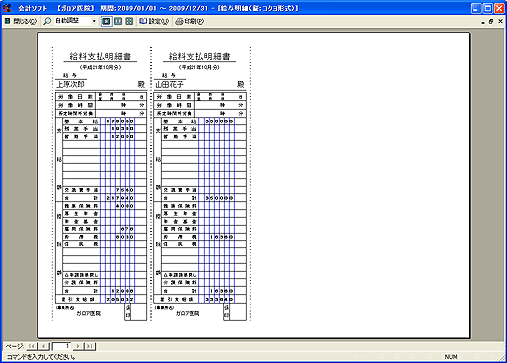Minimize the inner document window
This screenshot has height=363, width=507.
(483, 21)
